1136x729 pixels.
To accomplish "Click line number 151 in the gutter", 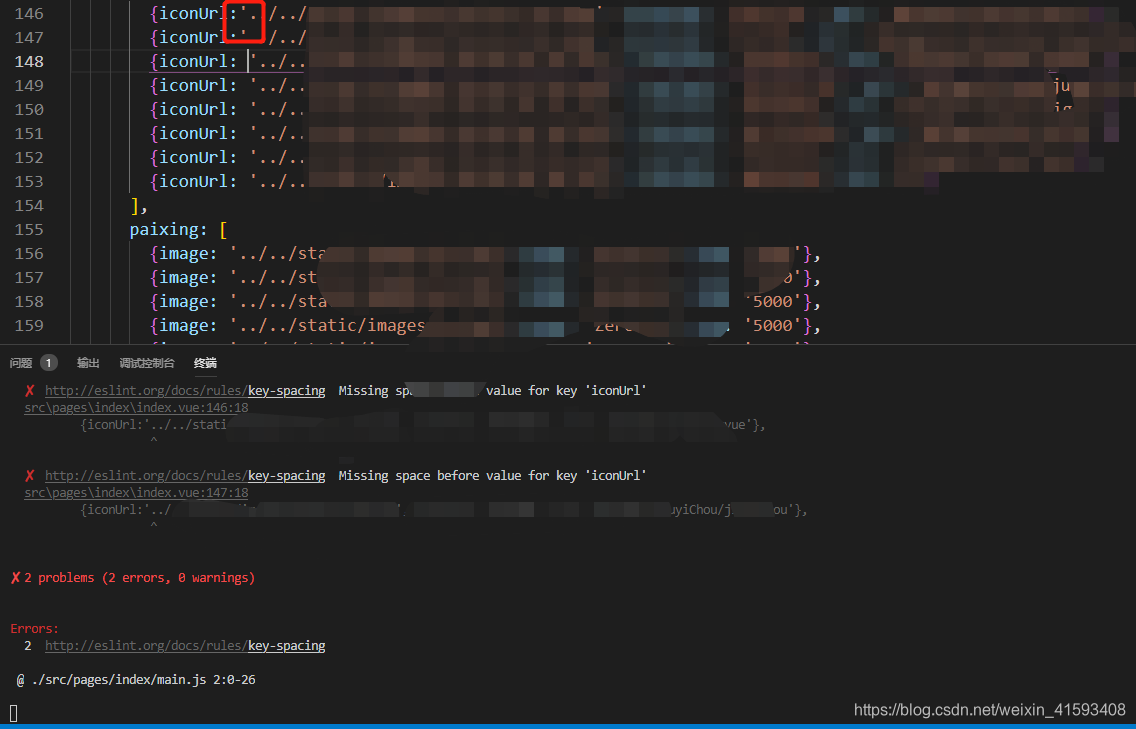I will pyautogui.click(x=29, y=133).
